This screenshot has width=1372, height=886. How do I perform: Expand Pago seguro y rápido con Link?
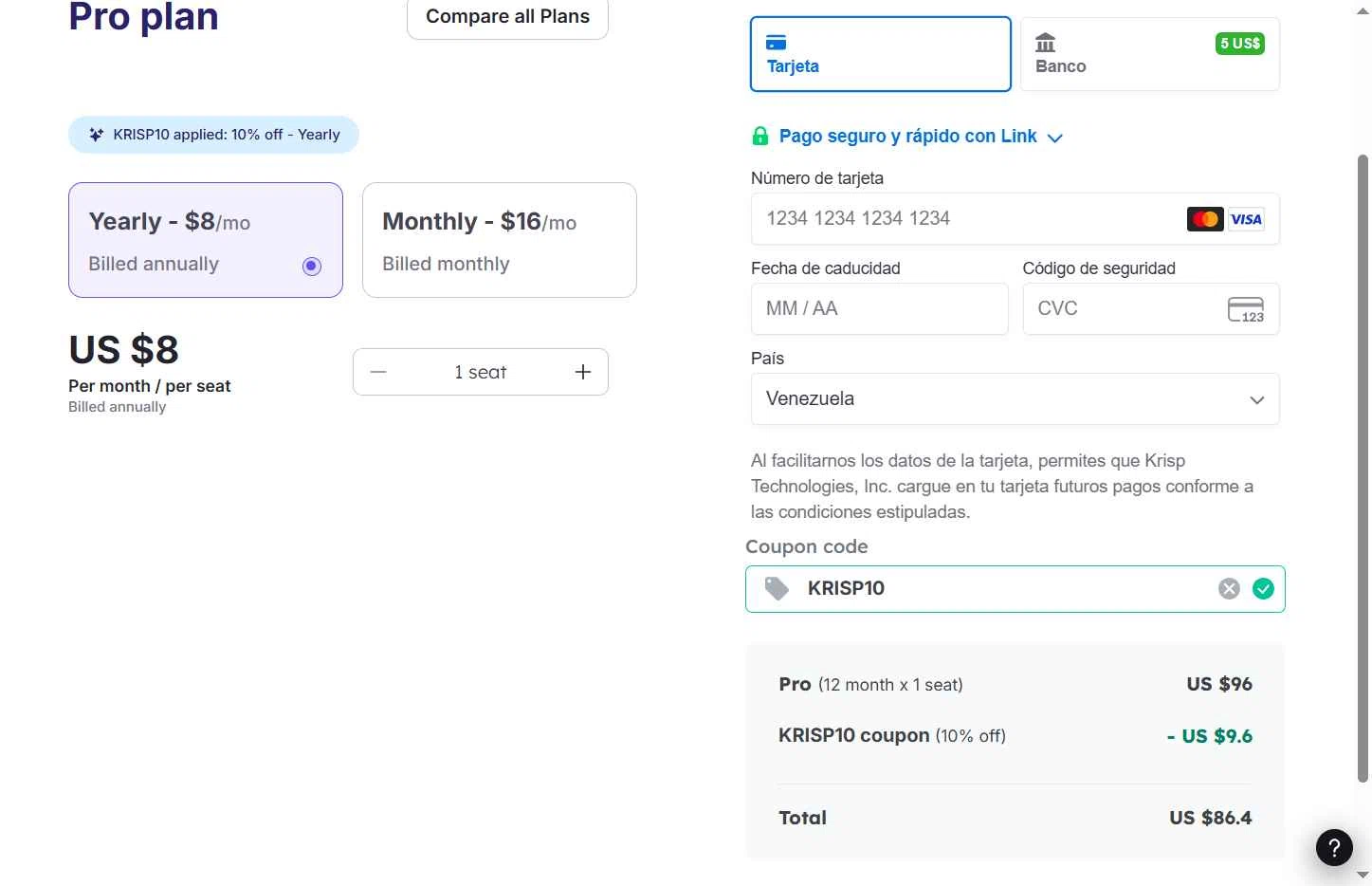(x=908, y=137)
